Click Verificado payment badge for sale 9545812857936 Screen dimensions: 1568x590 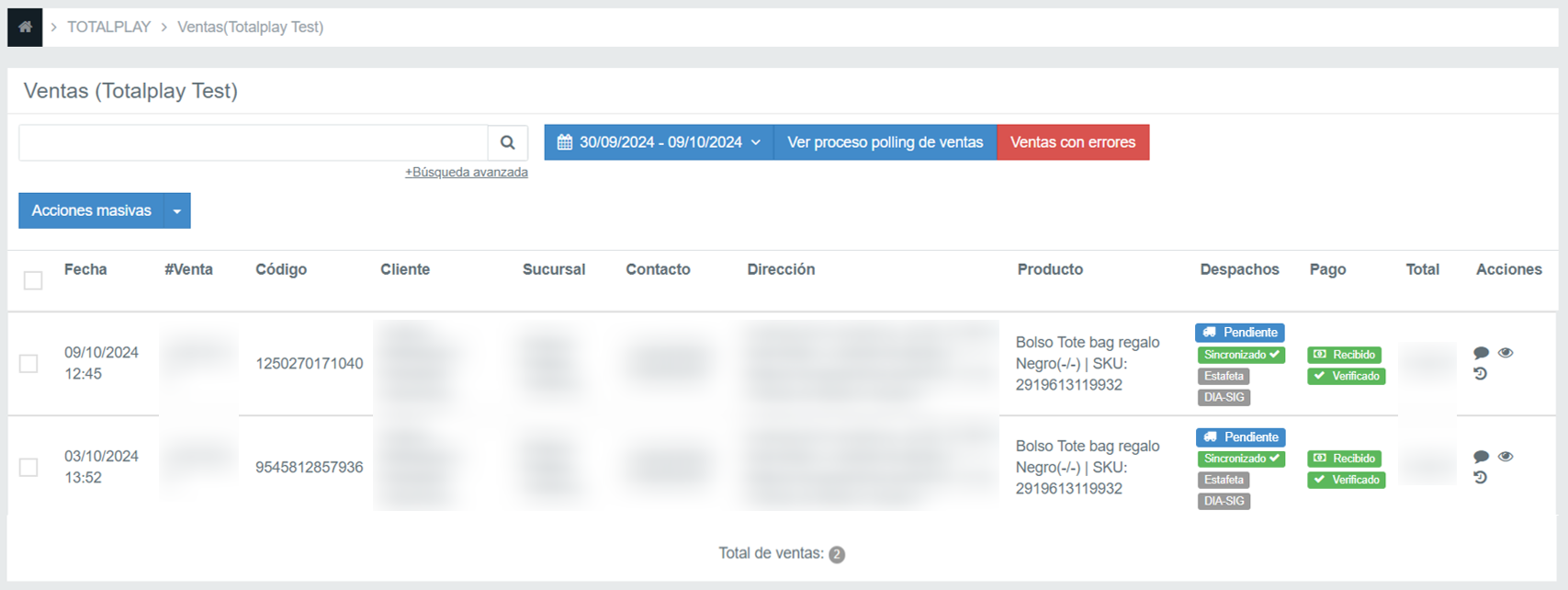(1346, 480)
